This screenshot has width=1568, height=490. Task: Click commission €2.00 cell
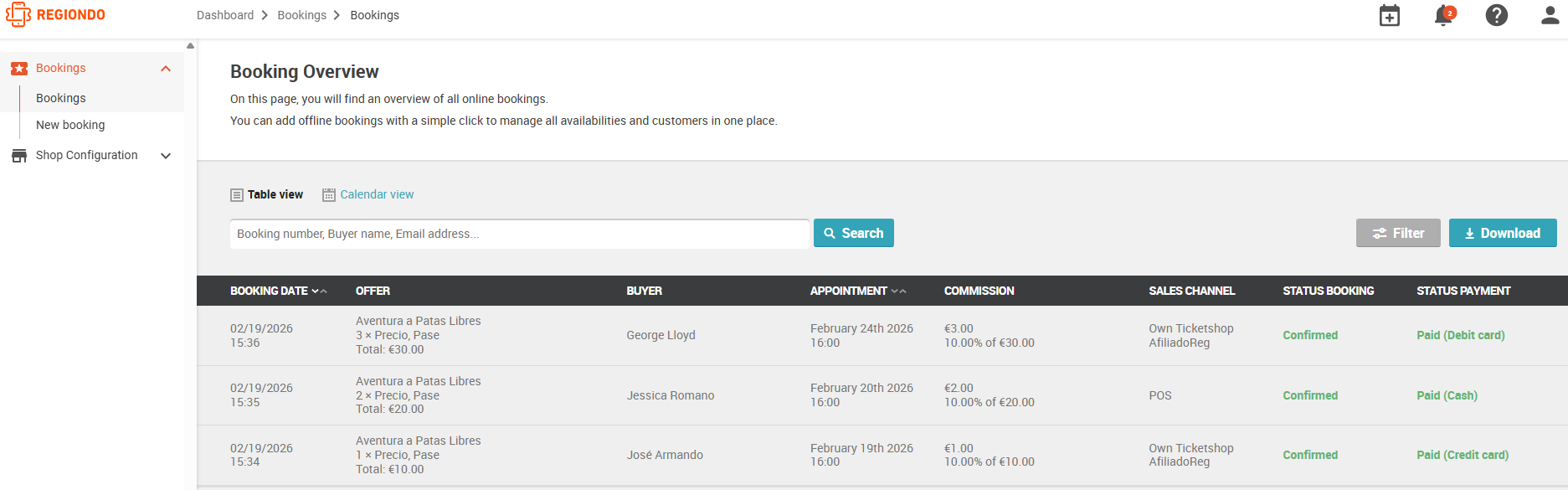[x=989, y=395]
